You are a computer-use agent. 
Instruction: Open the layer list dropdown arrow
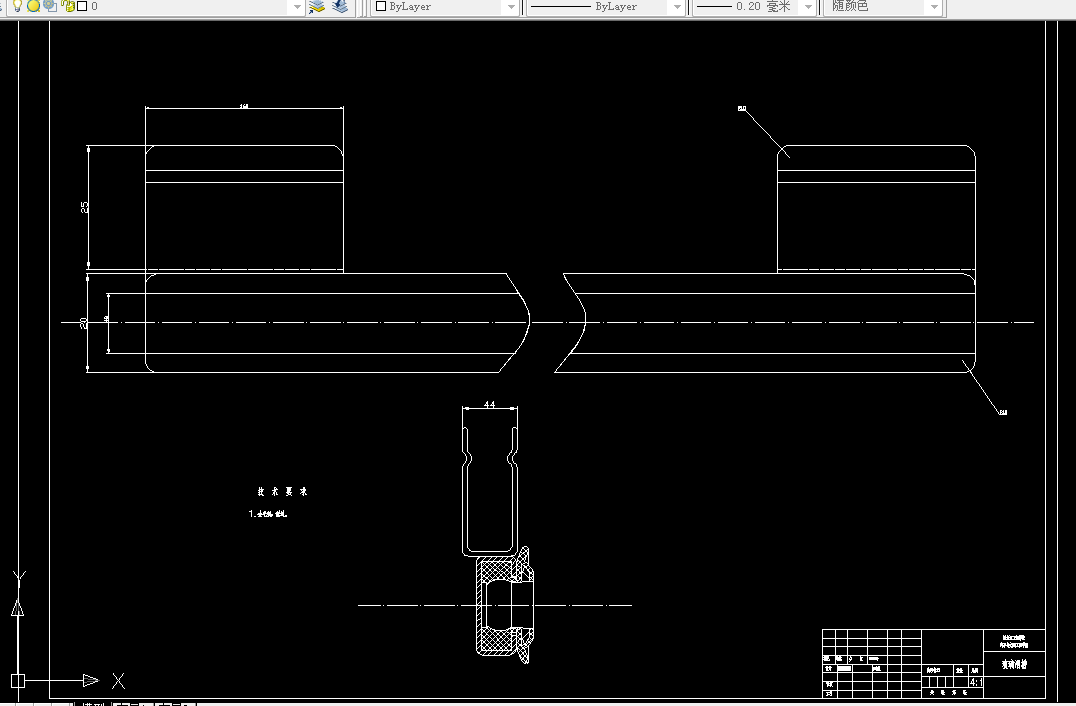[x=297, y=7]
